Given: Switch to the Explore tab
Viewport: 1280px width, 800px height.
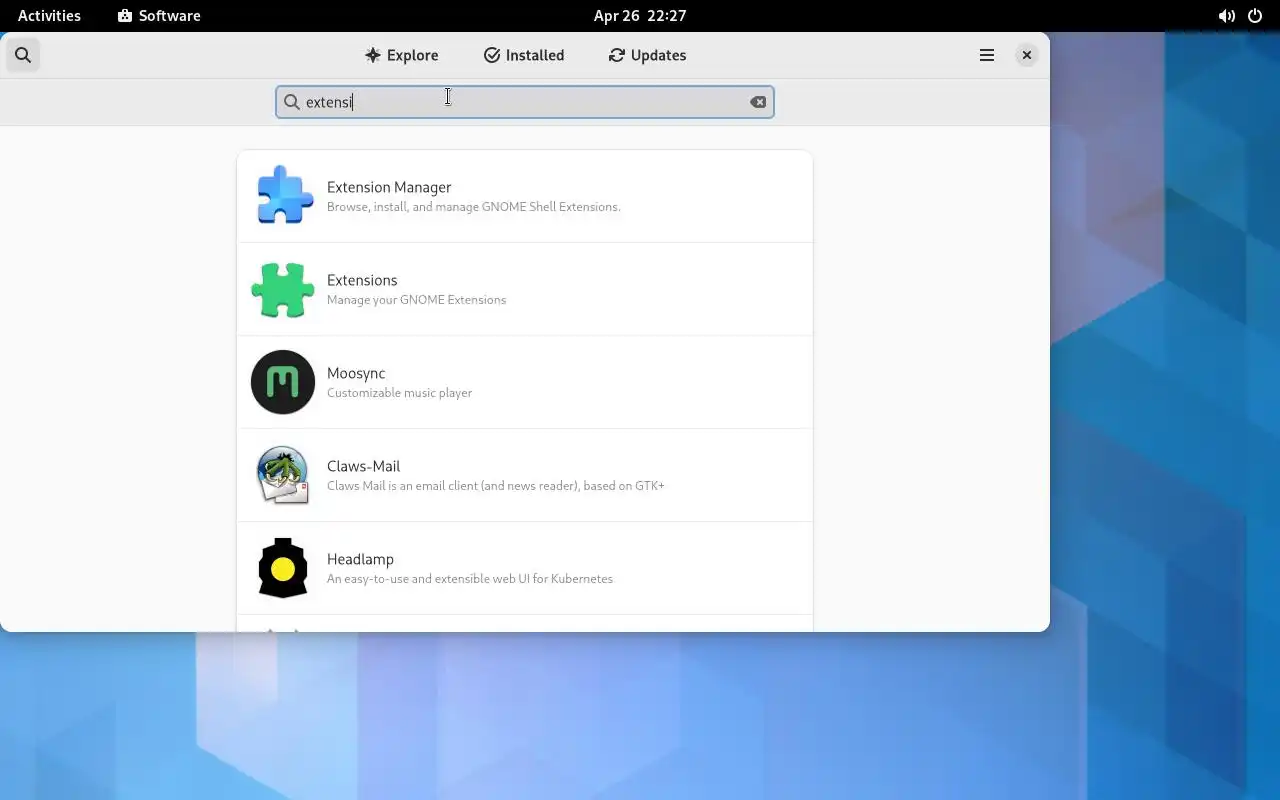Looking at the screenshot, I should click(x=401, y=55).
